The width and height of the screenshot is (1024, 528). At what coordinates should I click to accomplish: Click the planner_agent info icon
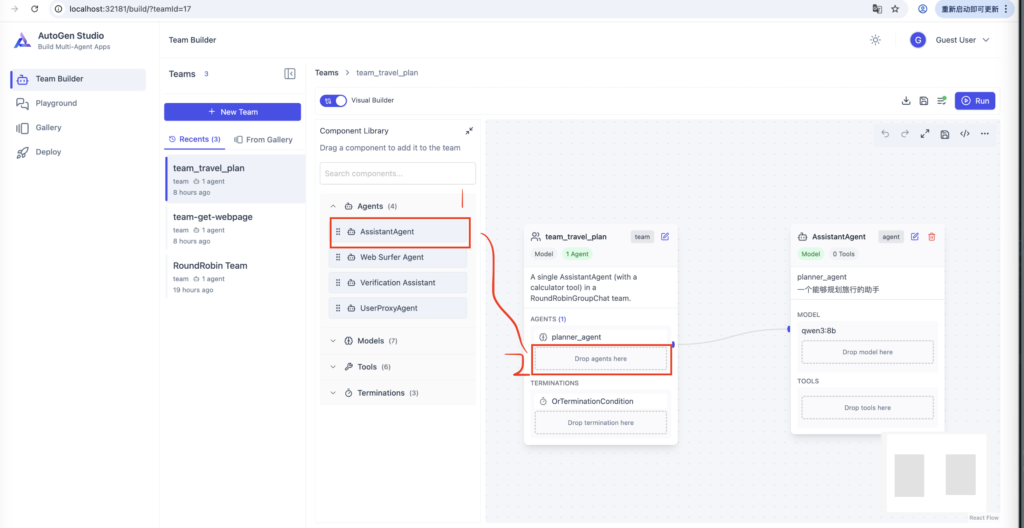point(543,337)
